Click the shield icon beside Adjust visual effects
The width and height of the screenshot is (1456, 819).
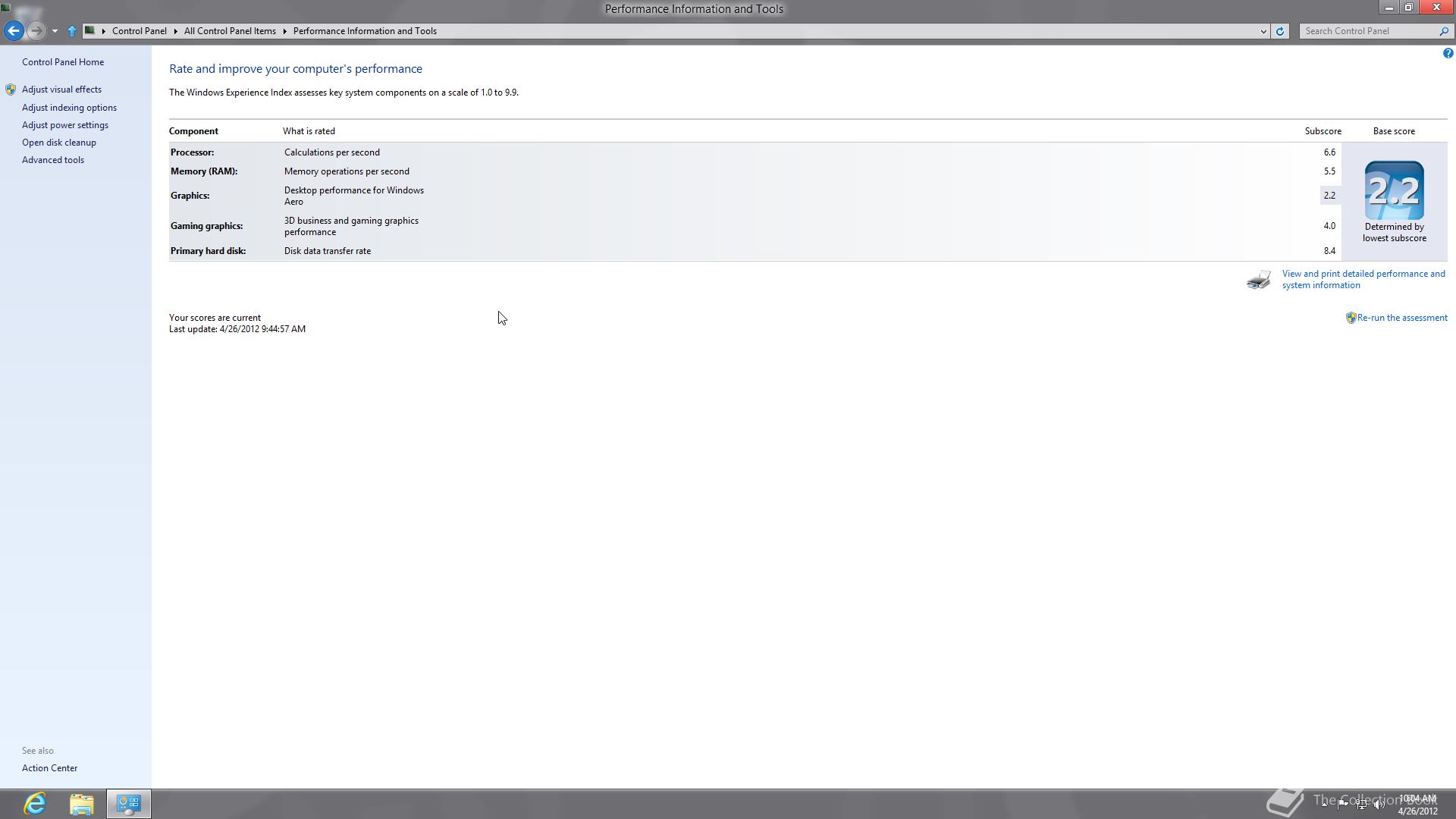[x=11, y=89]
